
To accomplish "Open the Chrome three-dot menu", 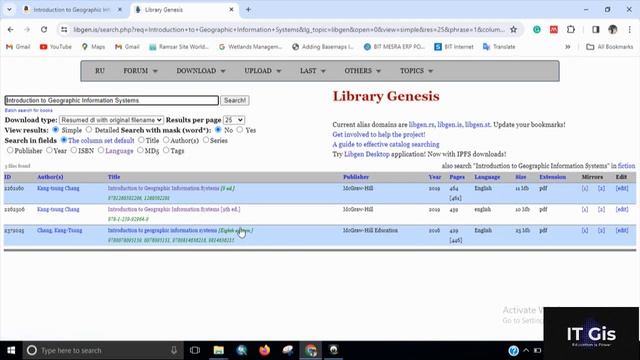I will 629,29.
